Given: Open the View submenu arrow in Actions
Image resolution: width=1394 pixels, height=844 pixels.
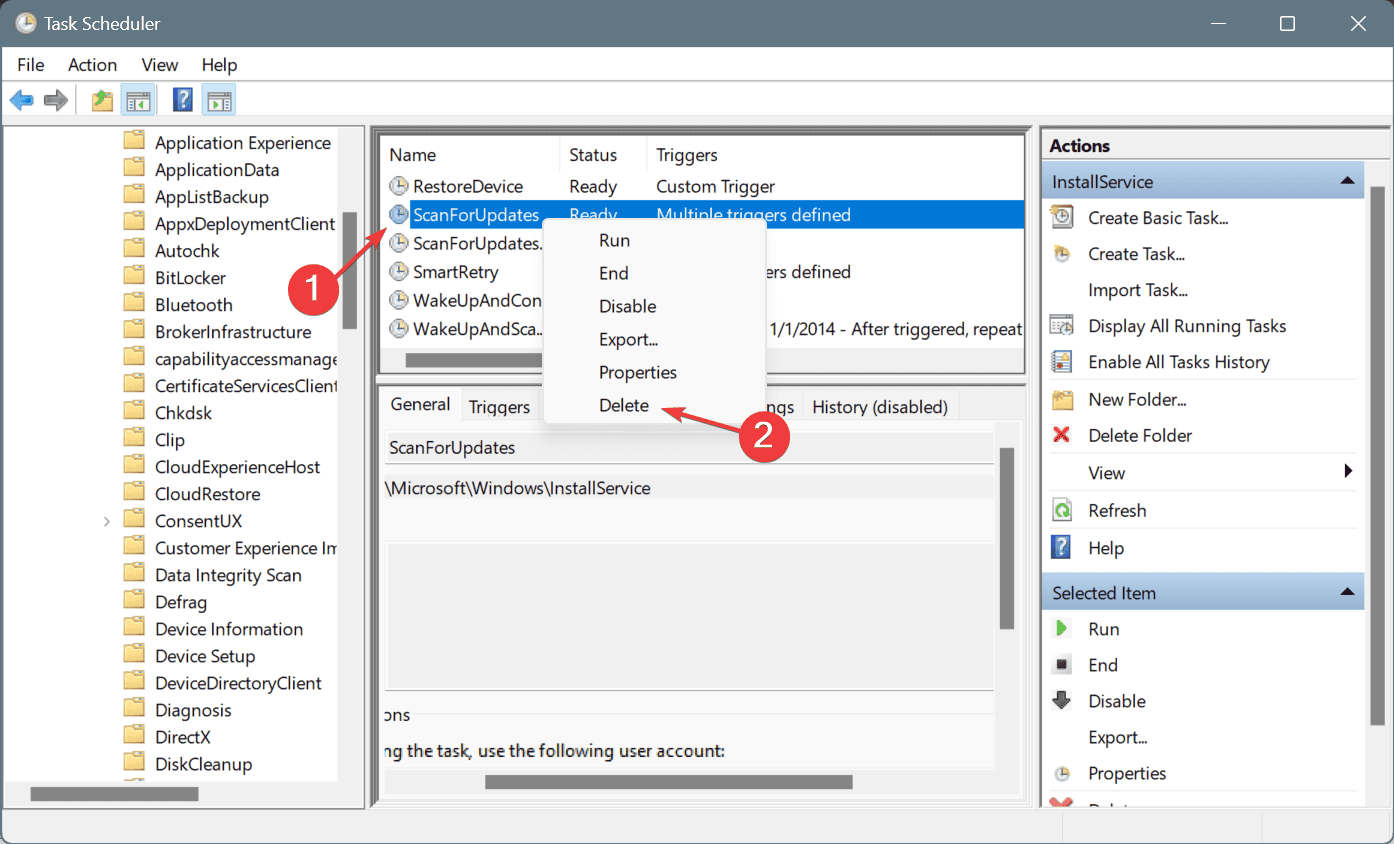Looking at the screenshot, I should (x=1348, y=472).
